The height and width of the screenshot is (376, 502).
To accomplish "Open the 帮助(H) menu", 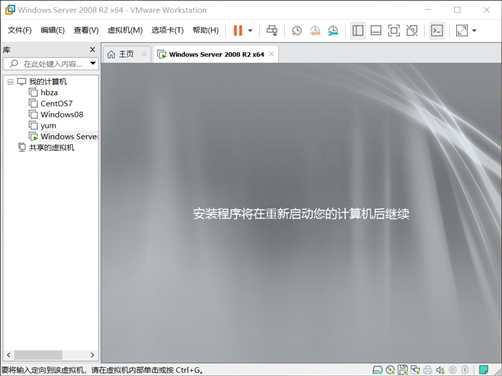I will click(206, 30).
